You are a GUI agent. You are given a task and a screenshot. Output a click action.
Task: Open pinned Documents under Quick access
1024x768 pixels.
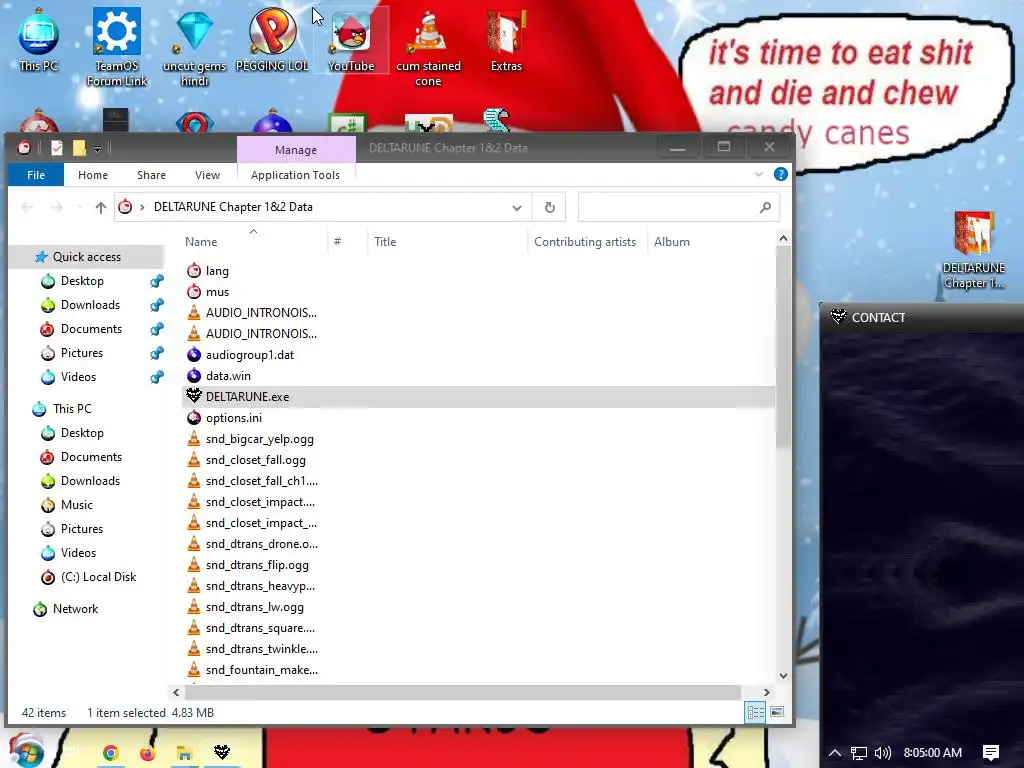(x=91, y=329)
